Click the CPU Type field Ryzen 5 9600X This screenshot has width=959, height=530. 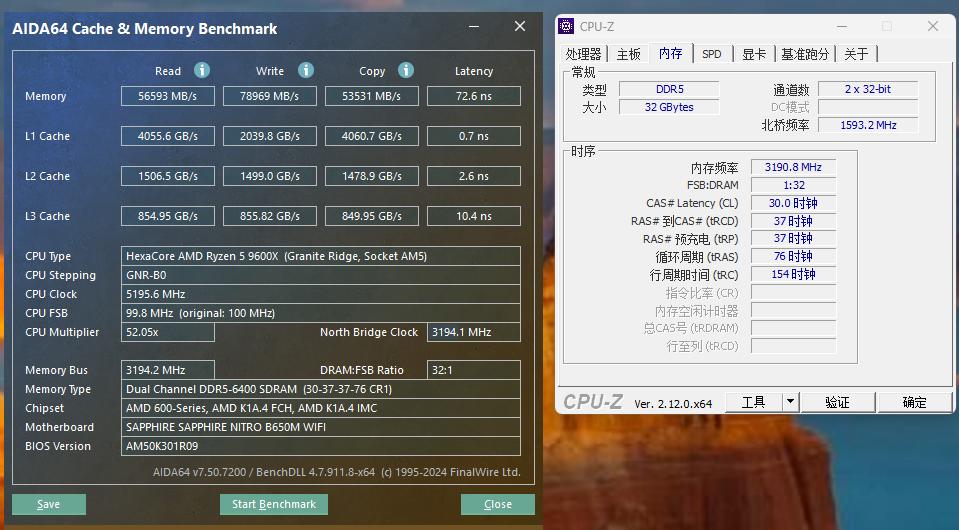[x=321, y=256]
